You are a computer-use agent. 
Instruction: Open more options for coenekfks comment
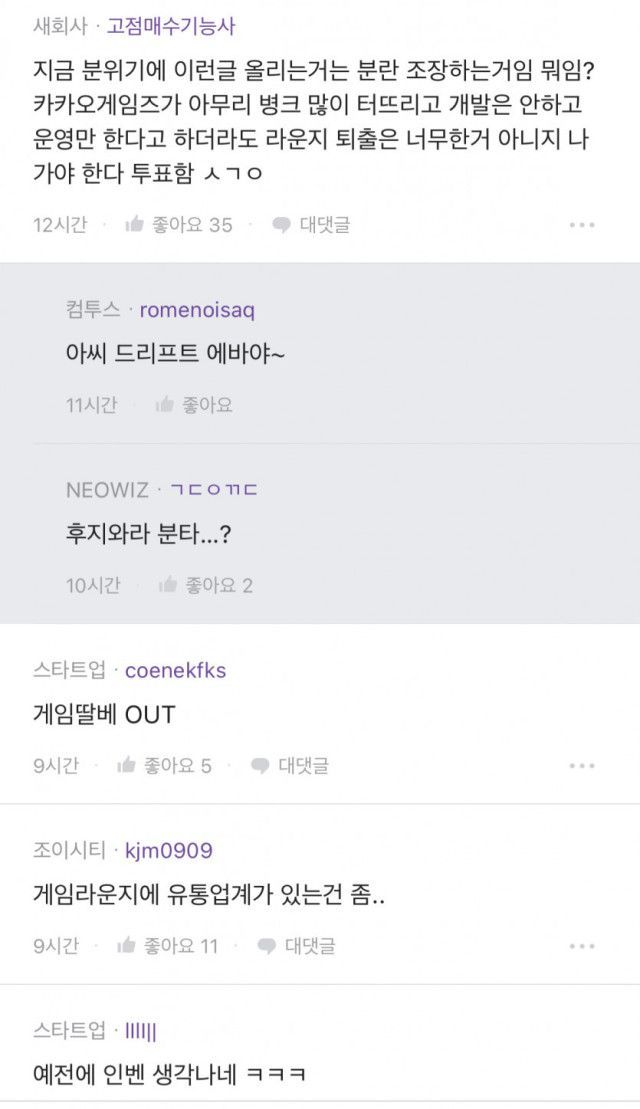(582, 766)
